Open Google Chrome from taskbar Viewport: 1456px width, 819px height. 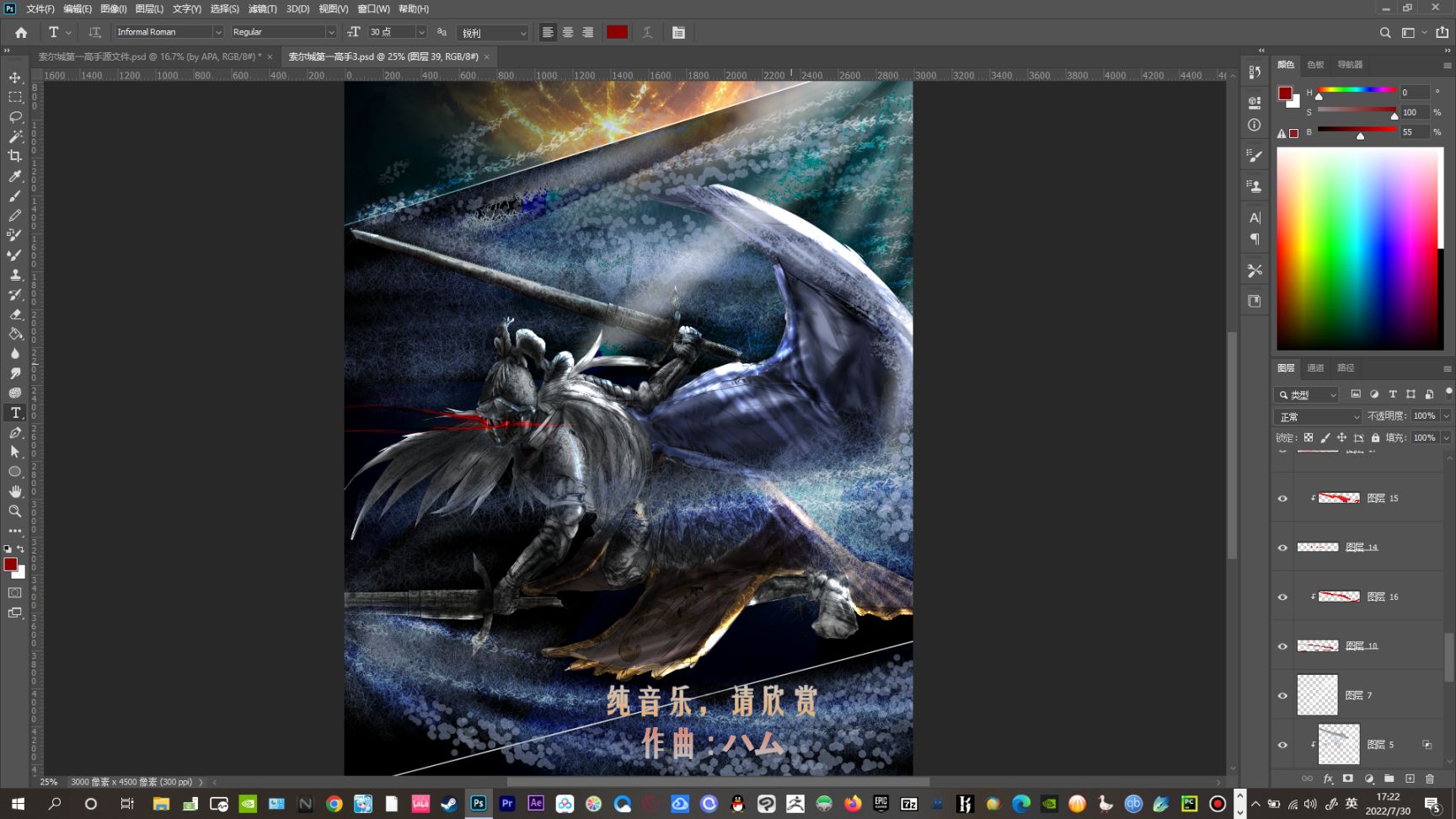pos(334,804)
